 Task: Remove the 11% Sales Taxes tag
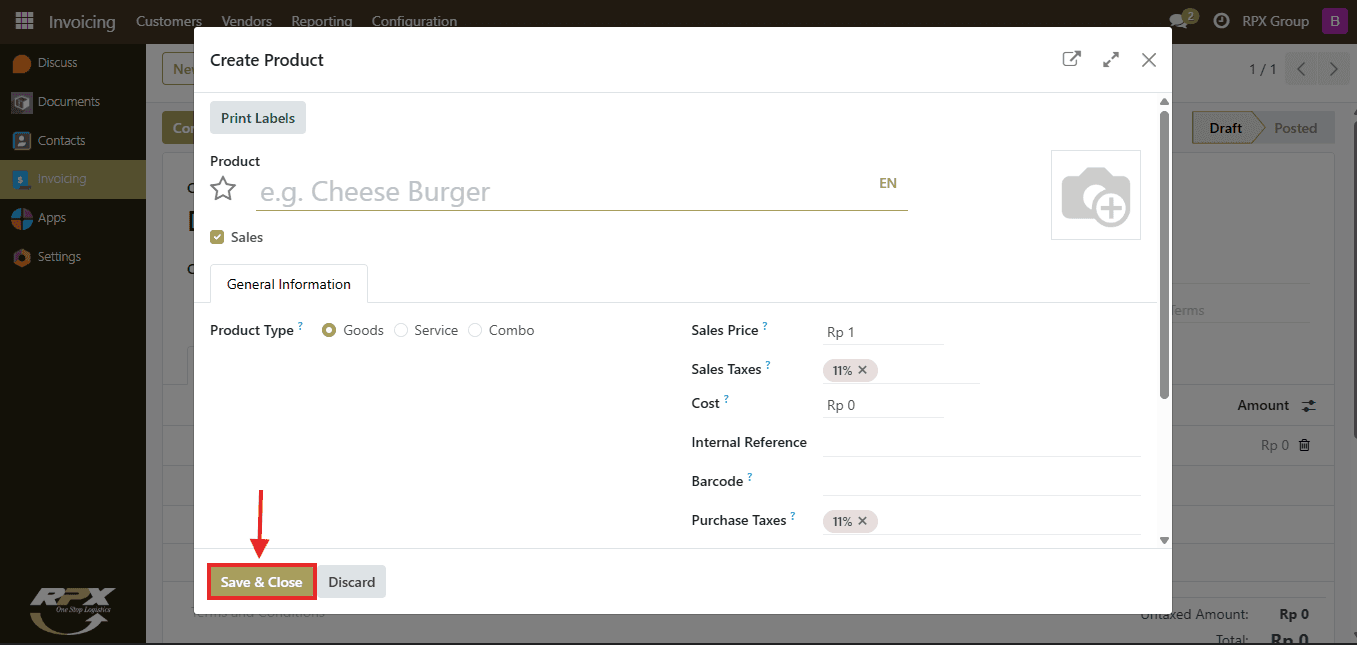862,370
